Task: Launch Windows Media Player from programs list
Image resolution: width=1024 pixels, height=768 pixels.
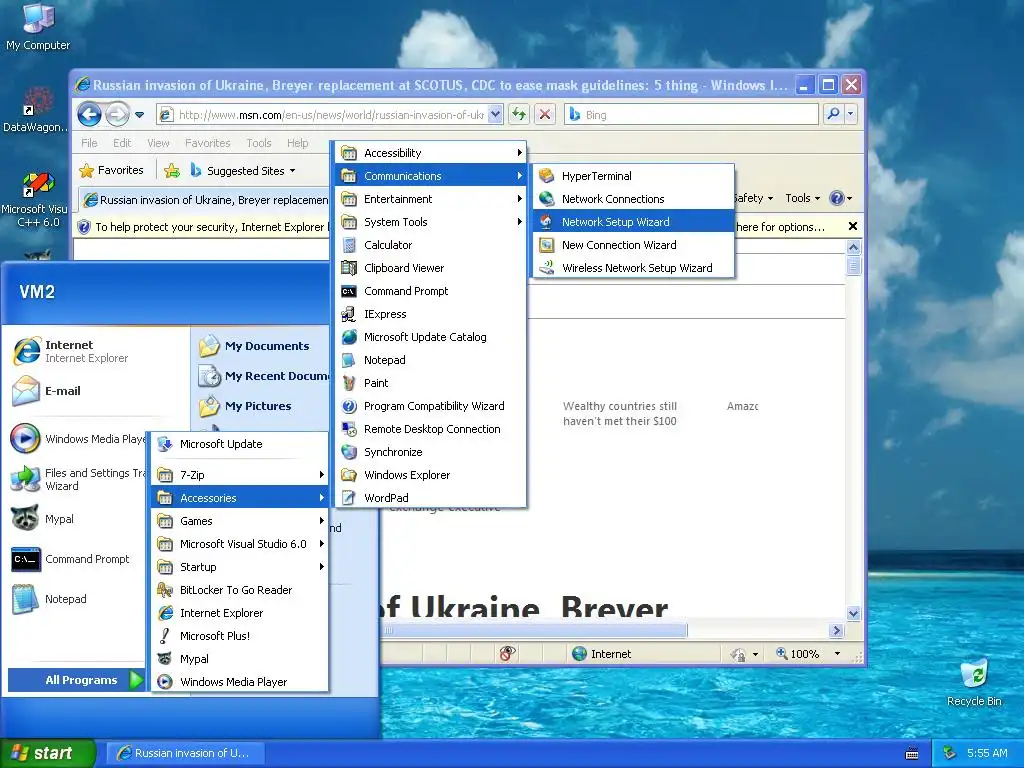Action: pyautogui.click(x=240, y=682)
